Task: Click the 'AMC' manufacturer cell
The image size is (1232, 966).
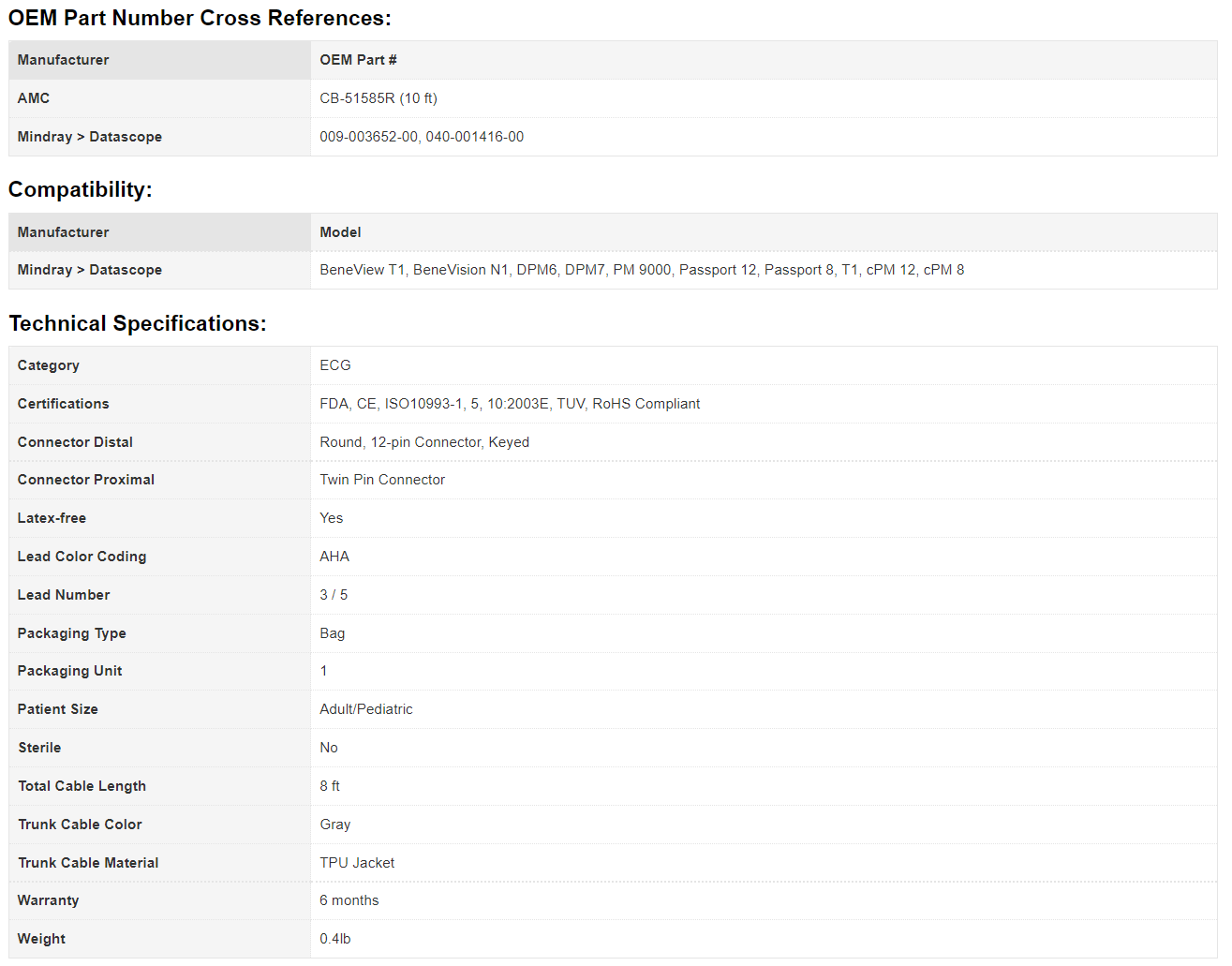Action: tap(34, 98)
